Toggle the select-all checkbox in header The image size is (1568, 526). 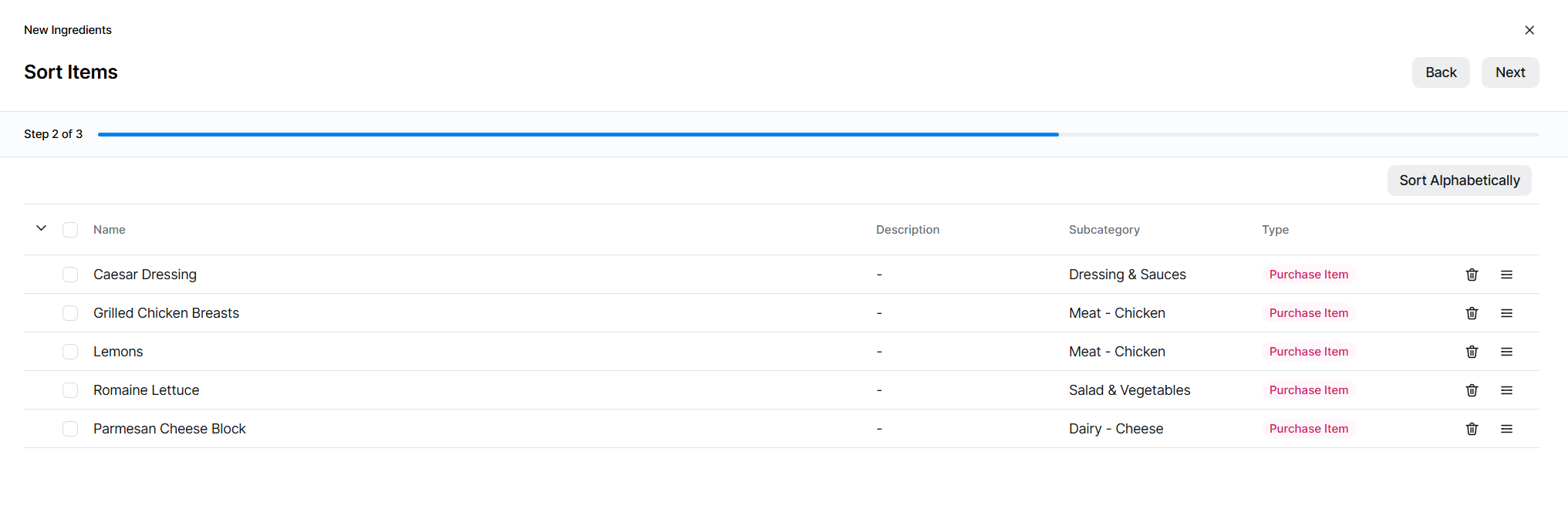[x=70, y=230]
